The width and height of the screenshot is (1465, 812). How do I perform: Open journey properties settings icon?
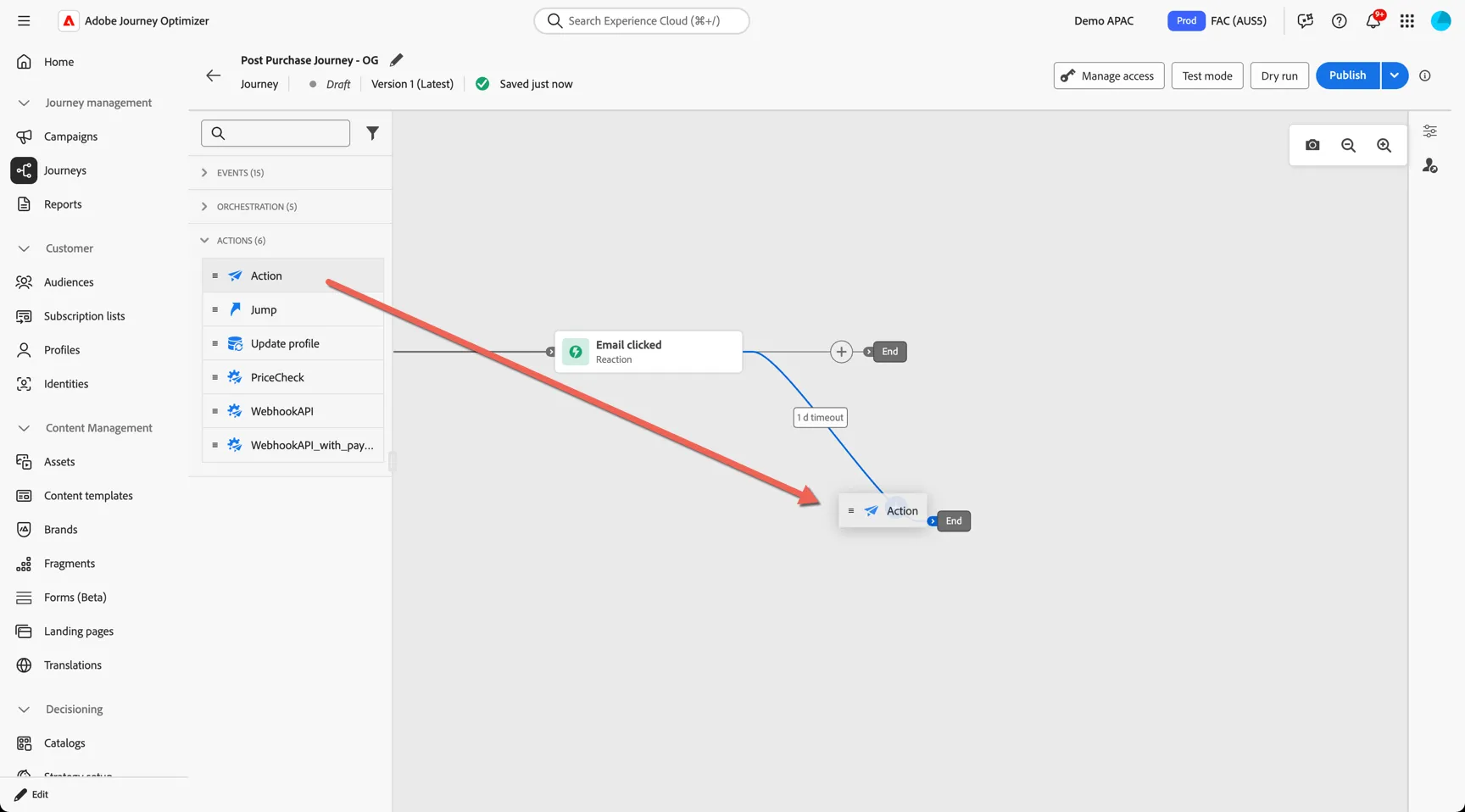[x=1429, y=131]
